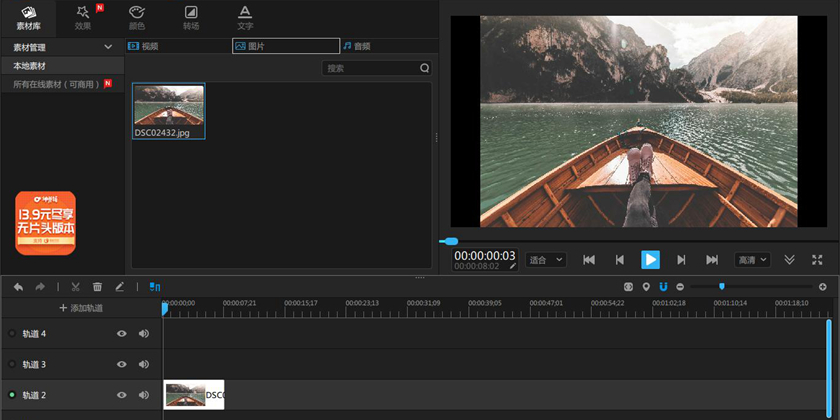The width and height of the screenshot is (840, 420).
Task: Open the 文字 text tab
Action: click(x=244, y=17)
